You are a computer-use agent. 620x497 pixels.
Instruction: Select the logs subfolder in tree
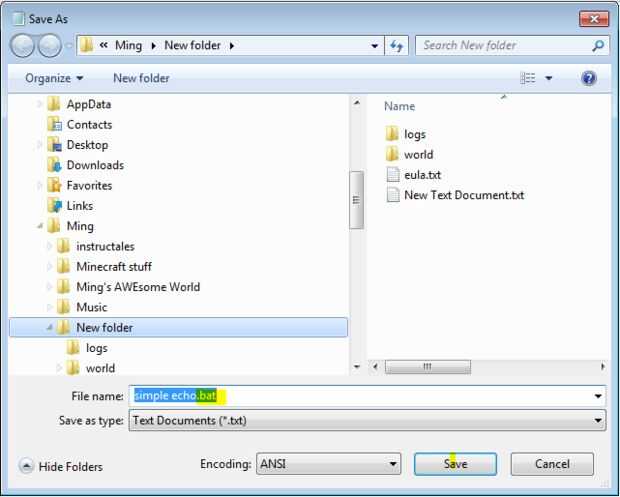pos(96,348)
